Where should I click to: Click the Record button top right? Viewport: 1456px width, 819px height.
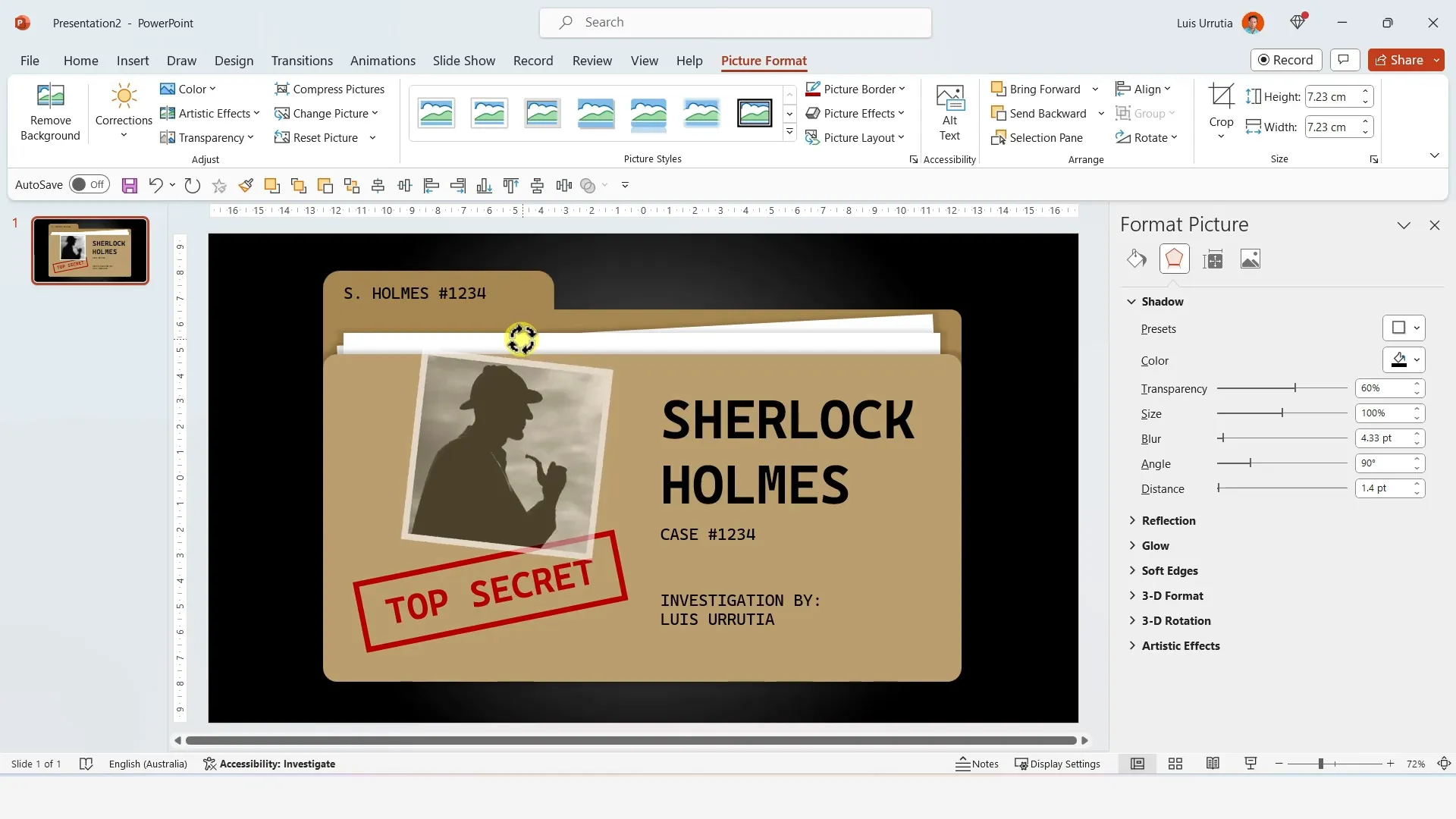1286,60
